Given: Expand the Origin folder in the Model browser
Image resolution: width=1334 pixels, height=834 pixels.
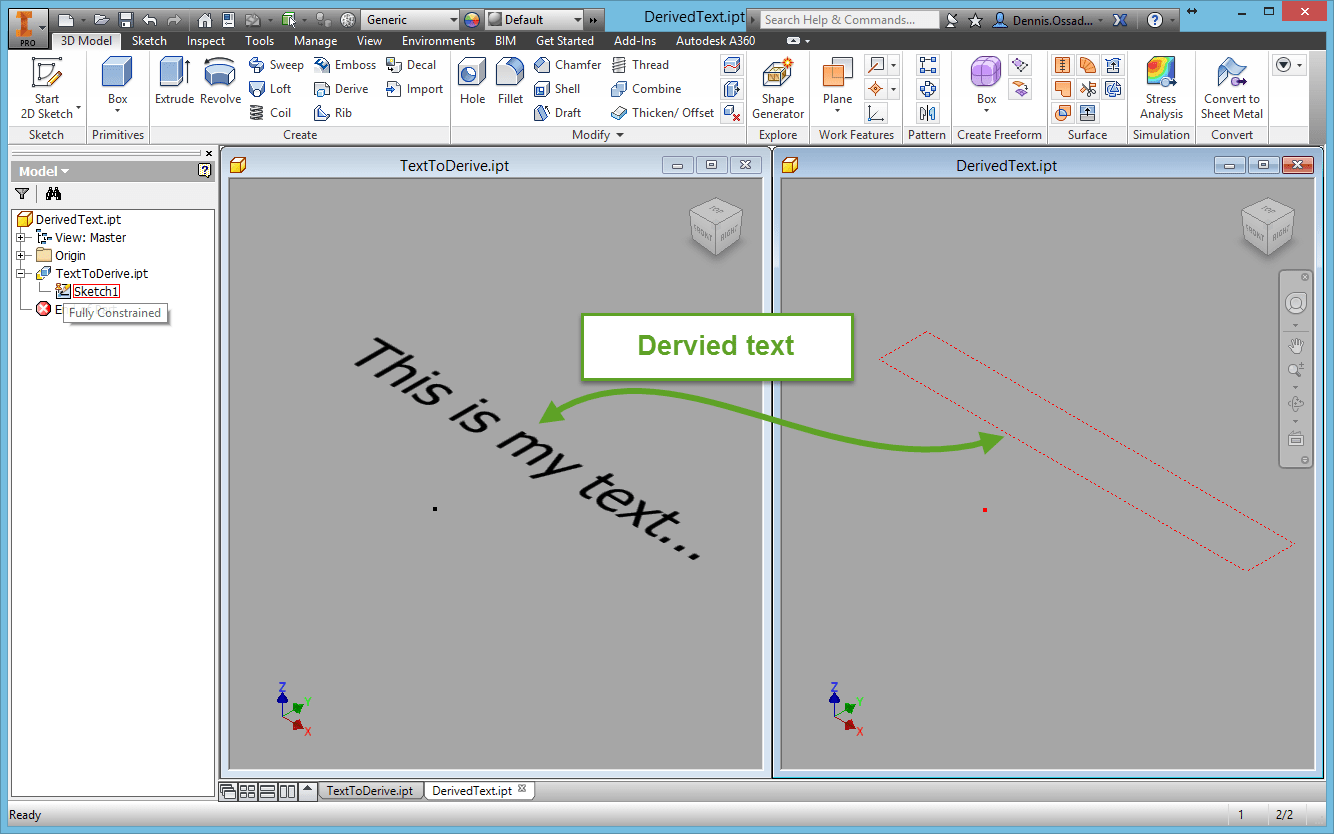Looking at the screenshot, I should [23, 255].
